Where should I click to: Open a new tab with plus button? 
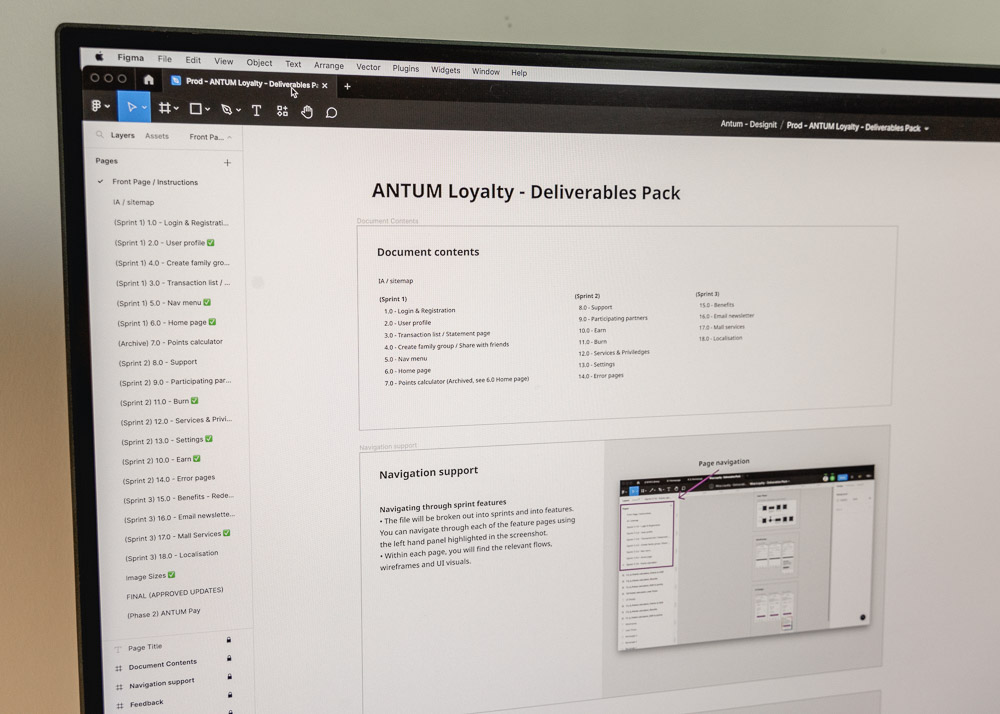pos(347,86)
